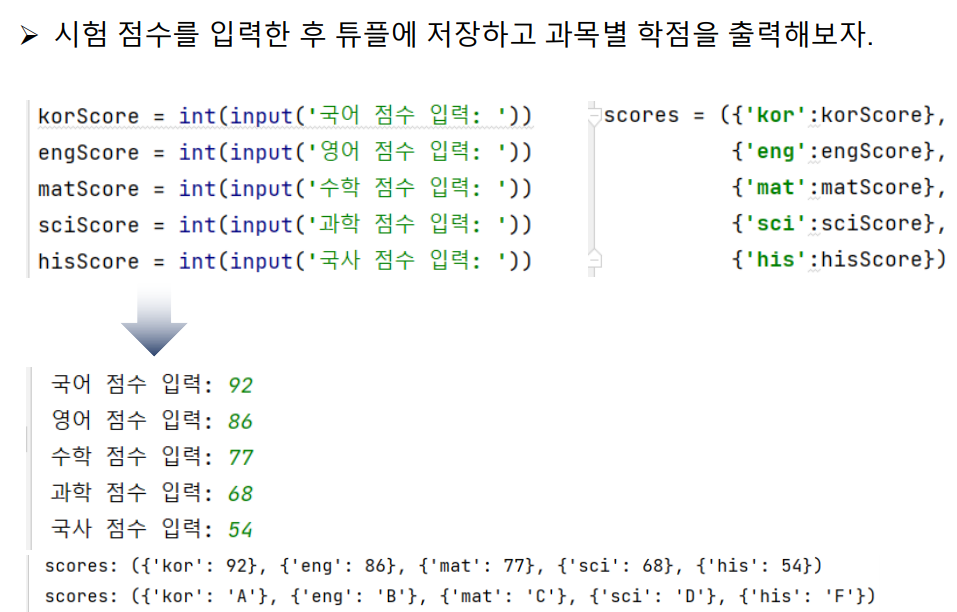957x612 pixels.
Task: Click the engScore input code line
Action: pyautogui.click(x=285, y=152)
